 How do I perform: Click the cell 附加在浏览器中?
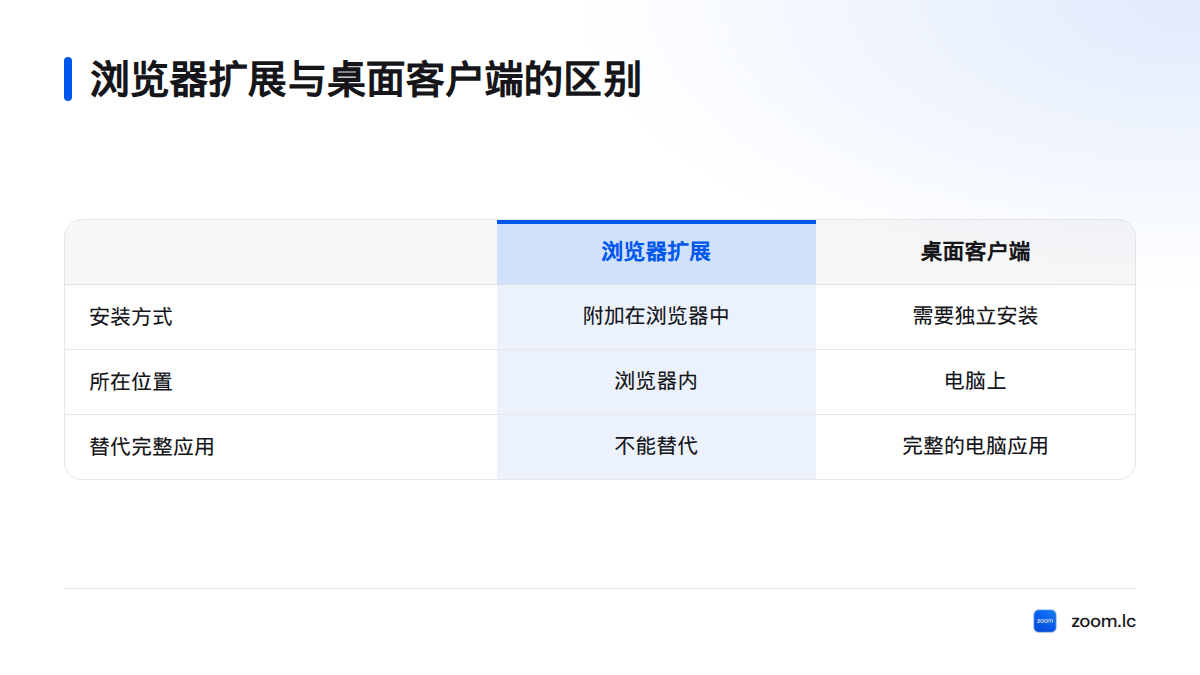656,317
